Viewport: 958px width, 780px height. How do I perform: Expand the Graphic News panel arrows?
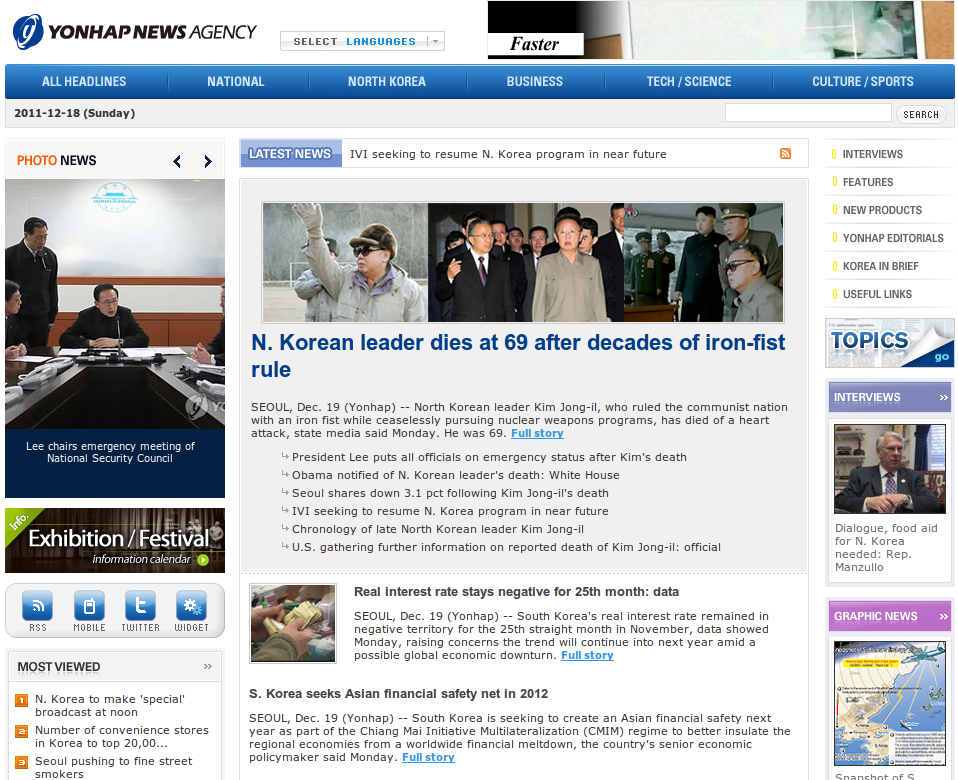click(x=943, y=617)
